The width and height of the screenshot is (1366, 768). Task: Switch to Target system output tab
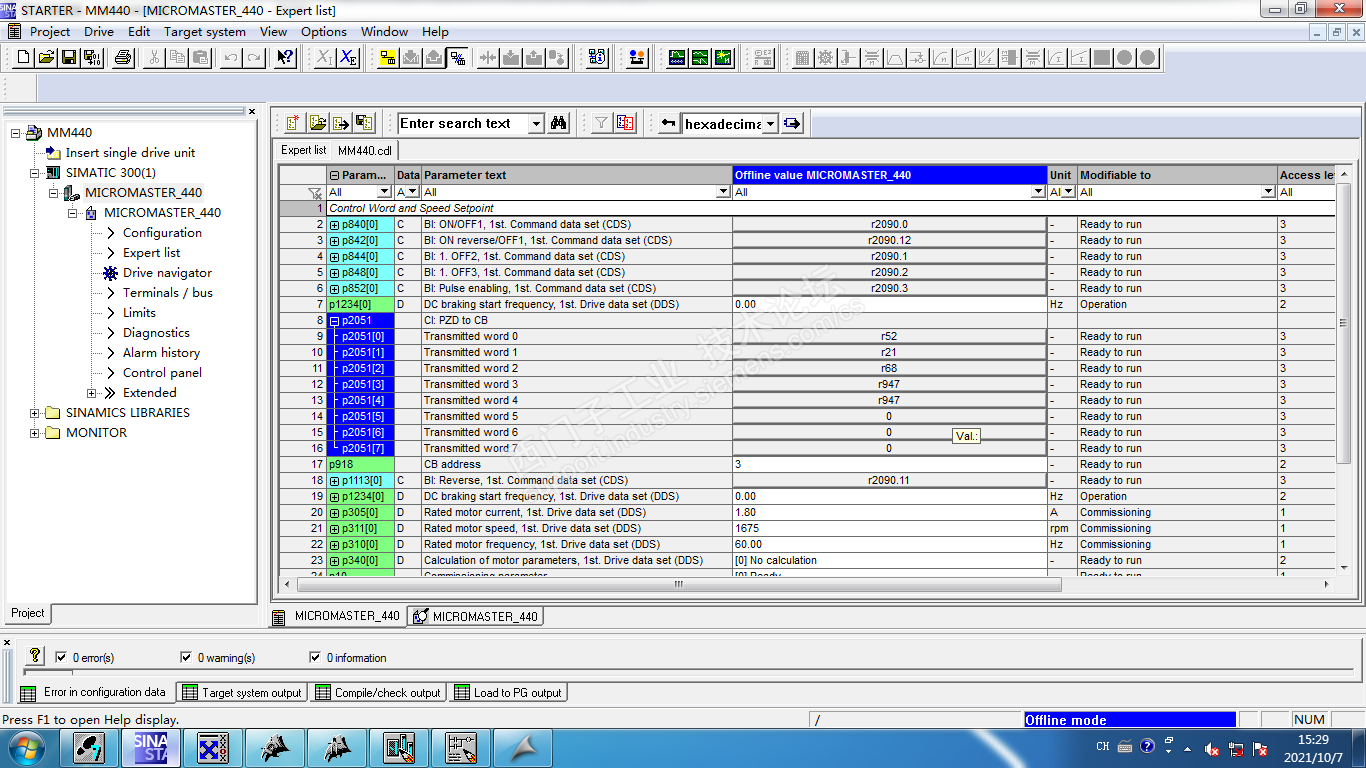click(x=242, y=692)
